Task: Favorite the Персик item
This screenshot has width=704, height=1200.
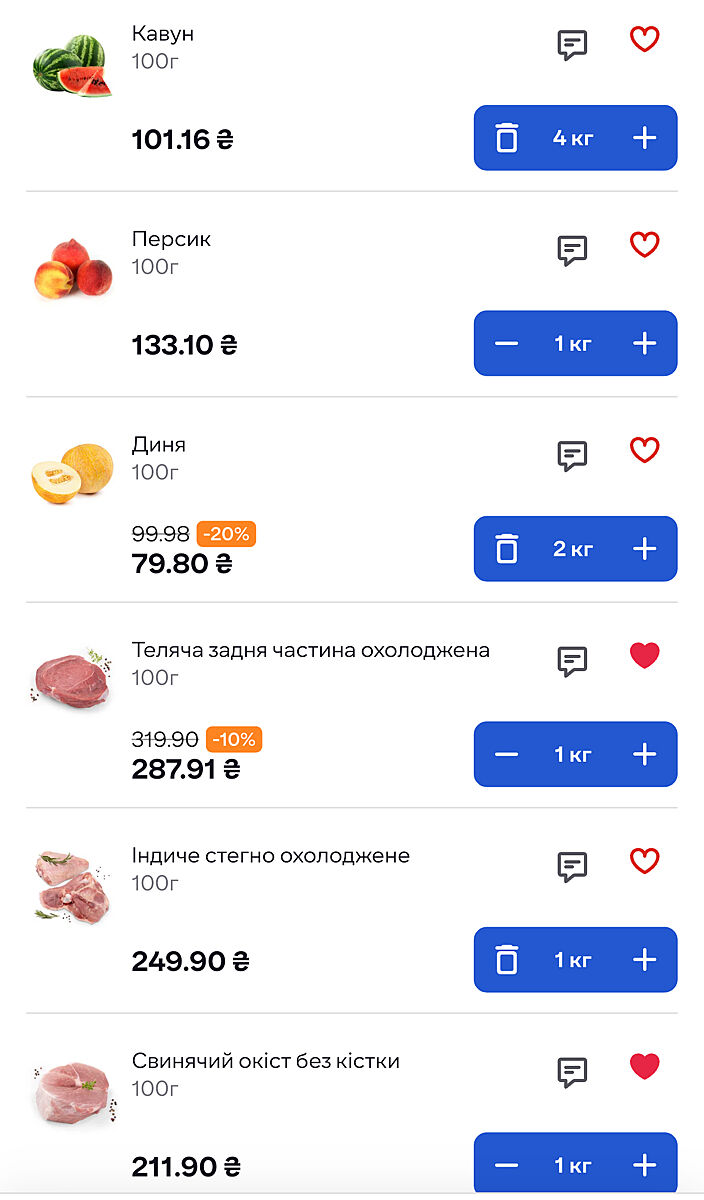Action: coord(645,245)
